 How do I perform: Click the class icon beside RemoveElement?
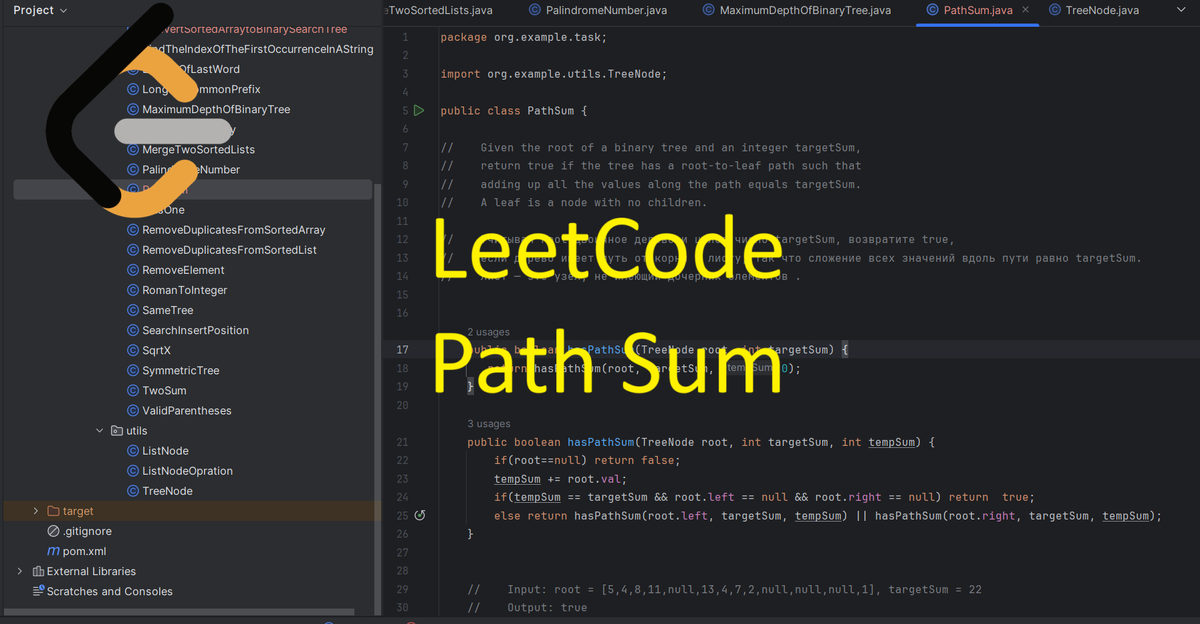pyautogui.click(x=133, y=270)
